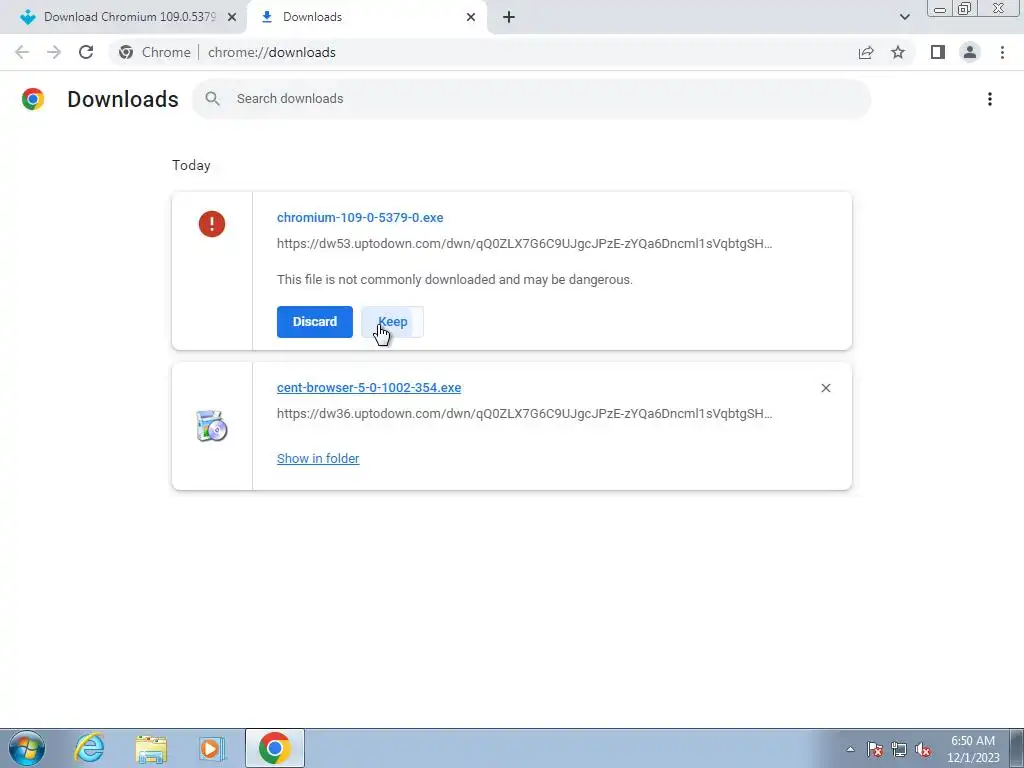Click the network status tray icon

(899, 749)
